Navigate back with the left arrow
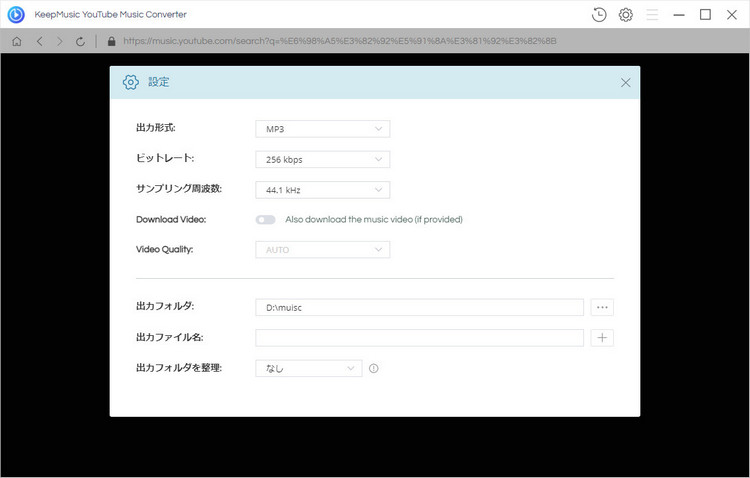The image size is (750, 478). (39, 42)
